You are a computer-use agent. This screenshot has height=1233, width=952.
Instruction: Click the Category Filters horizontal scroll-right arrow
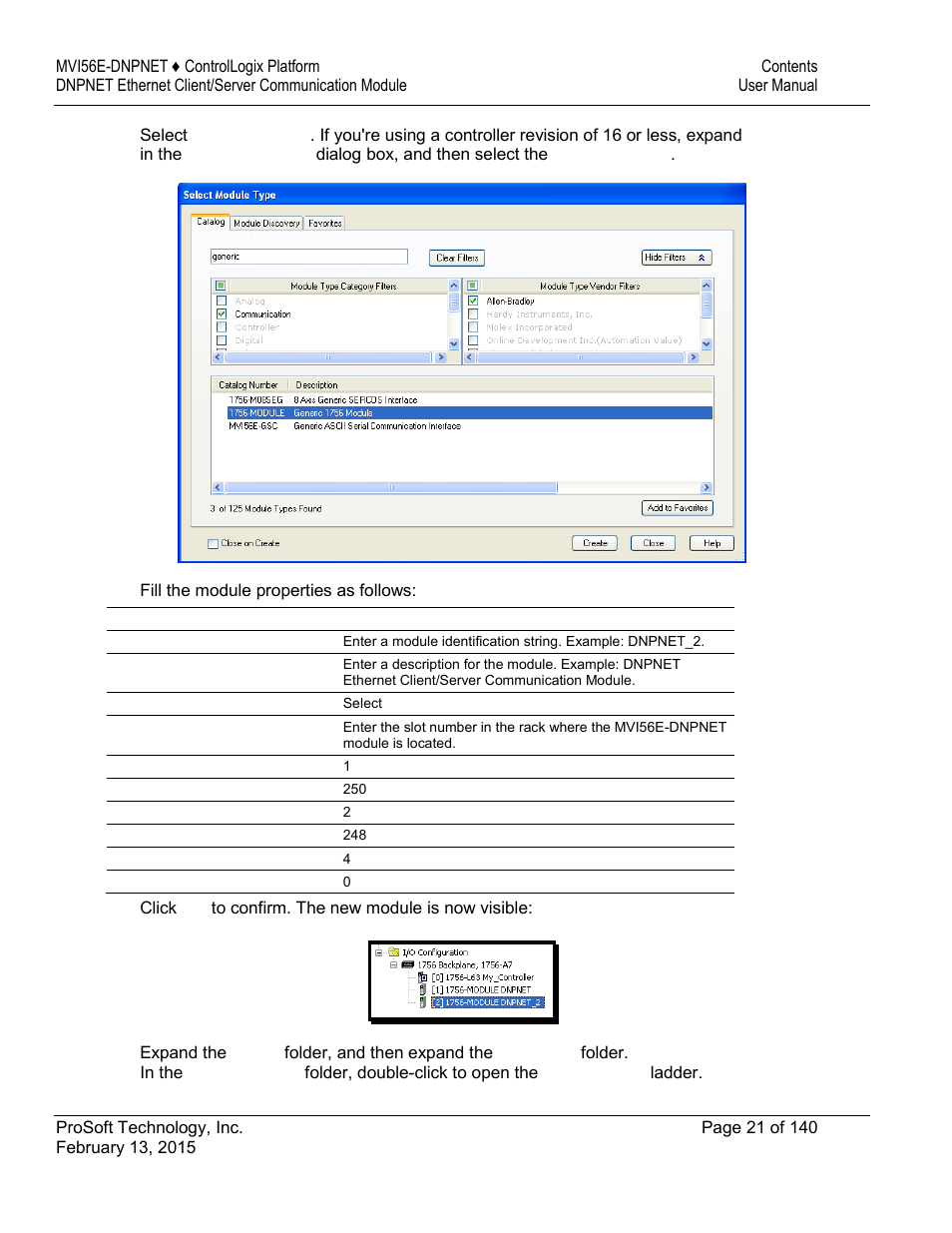[x=441, y=357]
